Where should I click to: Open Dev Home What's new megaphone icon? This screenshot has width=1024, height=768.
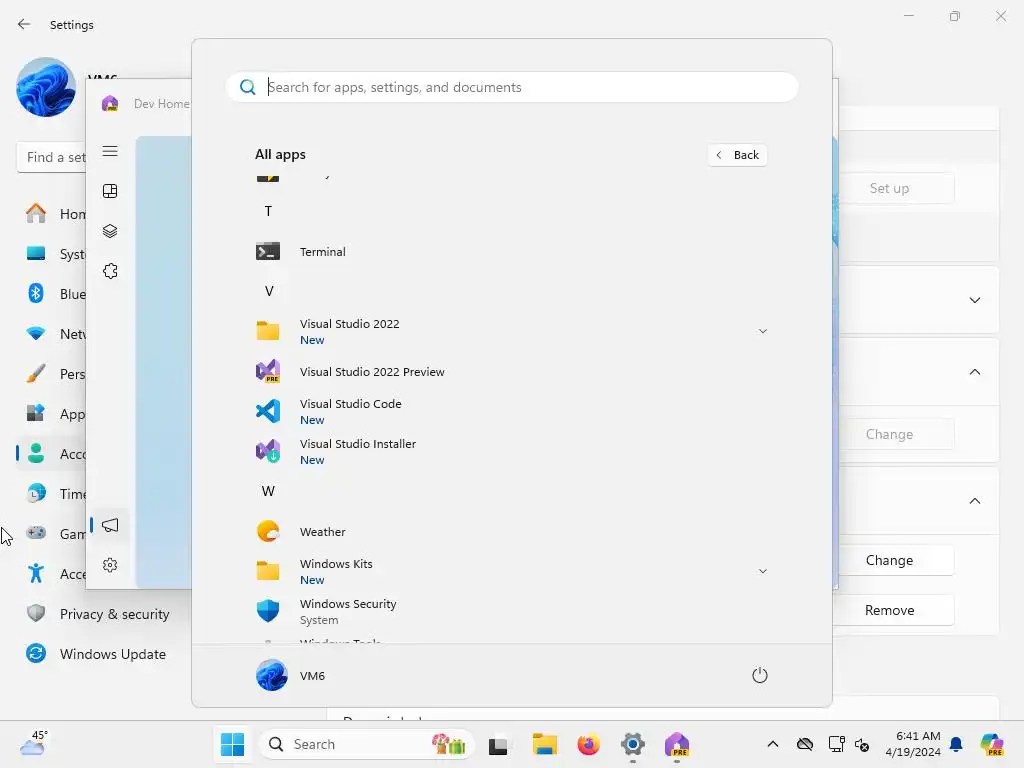[x=110, y=525]
